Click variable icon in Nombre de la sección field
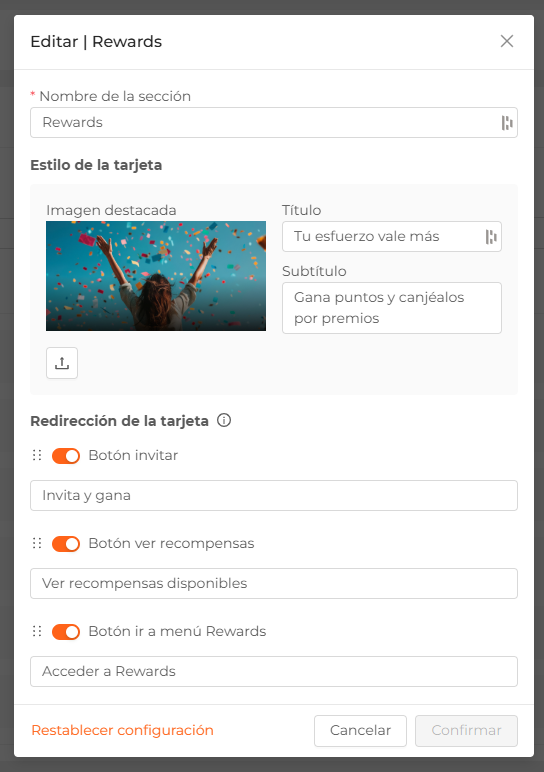 (x=507, y=123)
